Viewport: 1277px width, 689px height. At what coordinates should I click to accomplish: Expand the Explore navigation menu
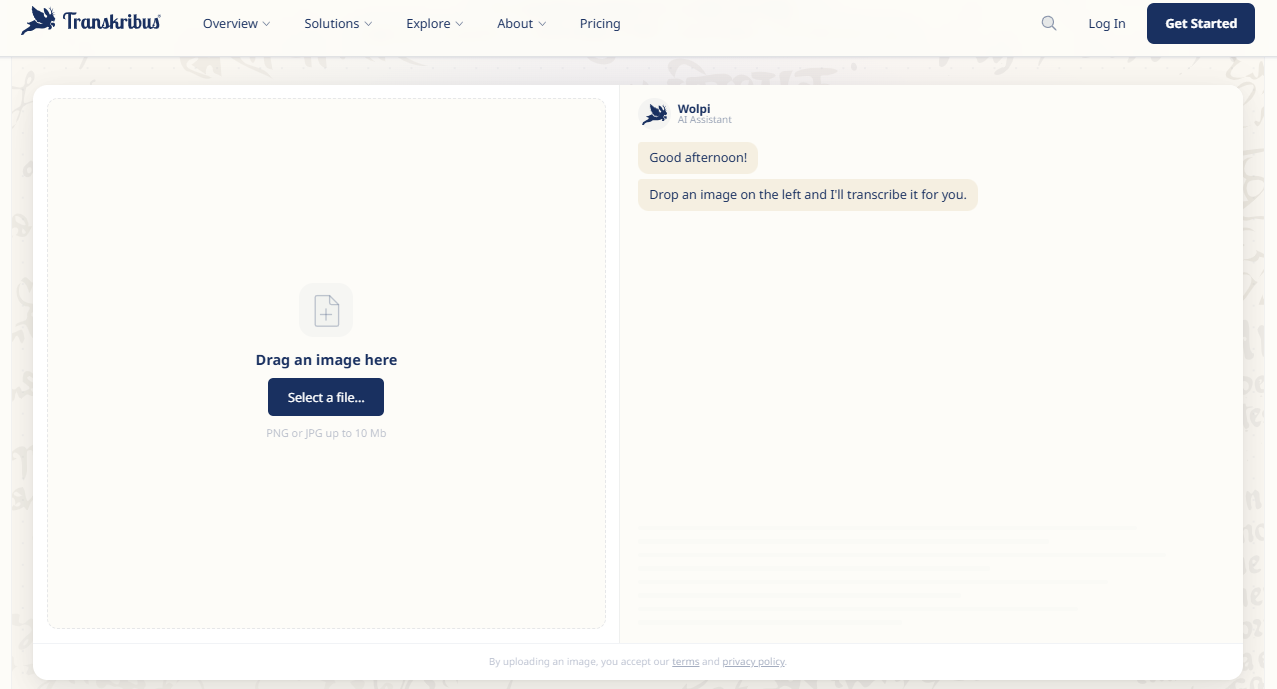(x=434, y=24)
